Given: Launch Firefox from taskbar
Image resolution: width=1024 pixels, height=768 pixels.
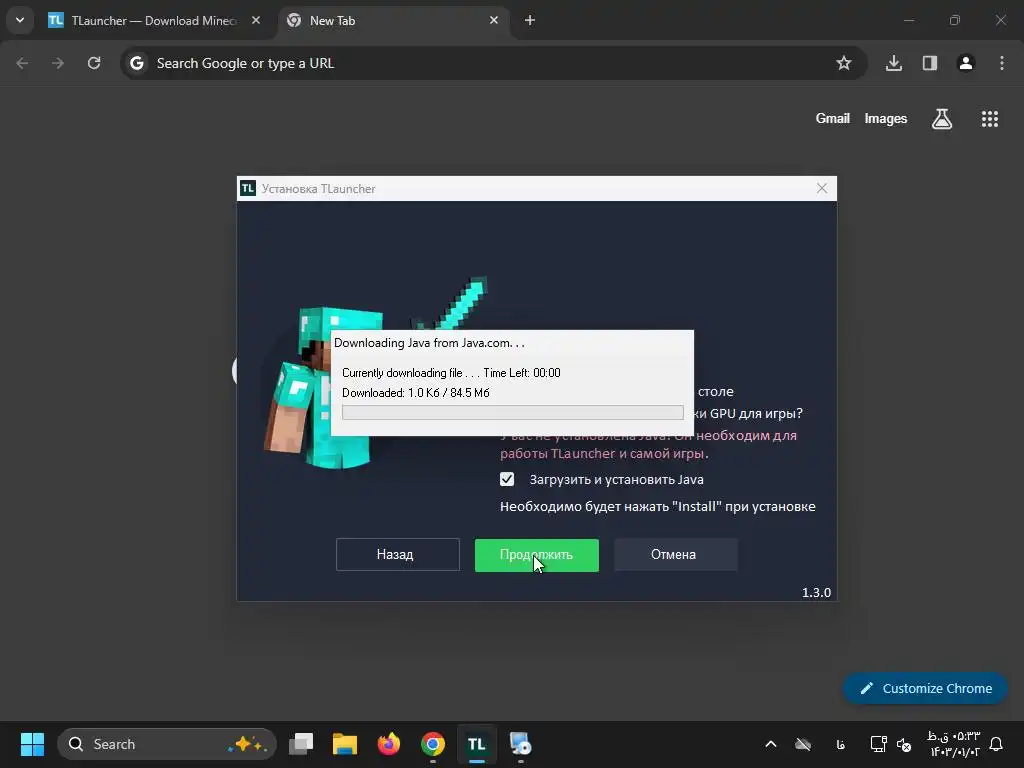Looking at the screenshot, I should pos(389,744).
